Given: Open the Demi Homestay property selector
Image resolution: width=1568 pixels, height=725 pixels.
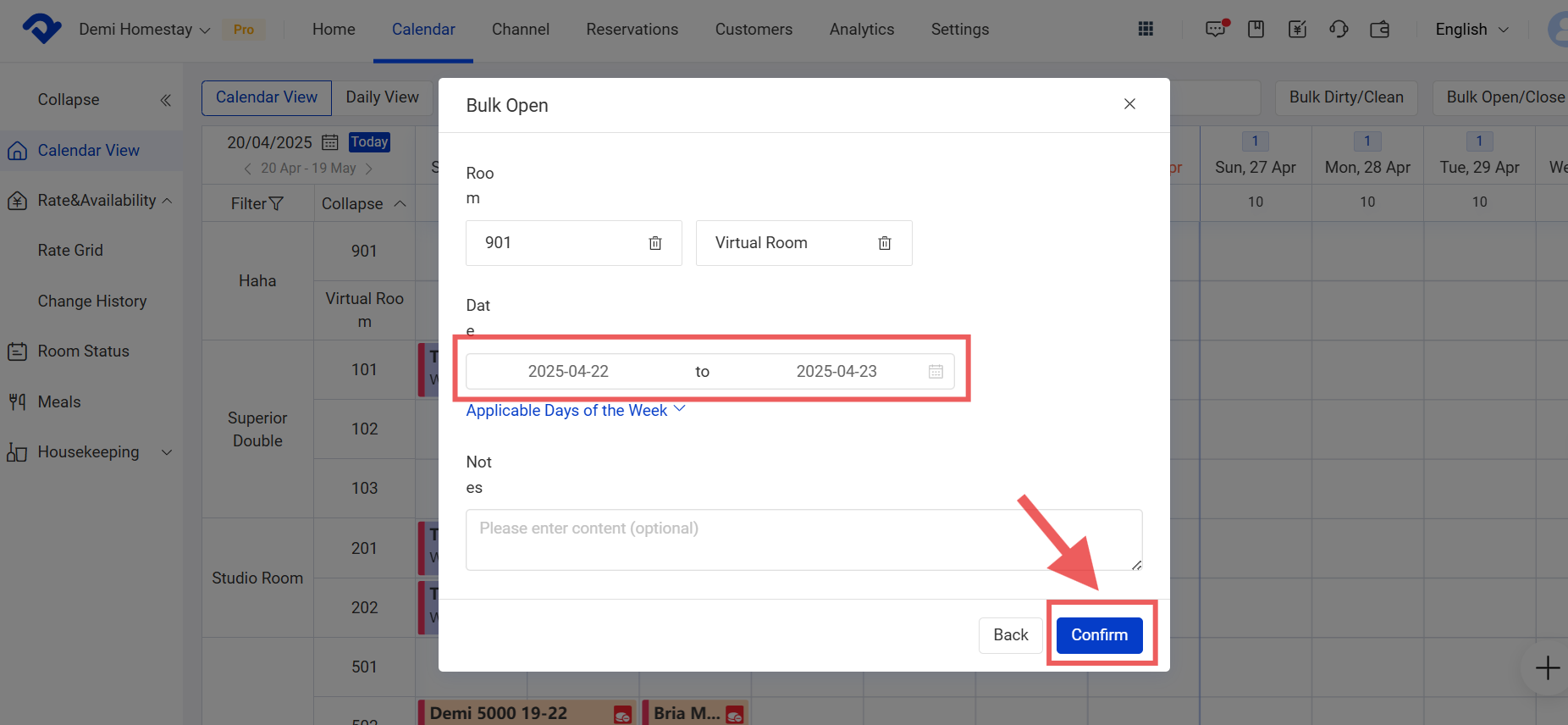Looking at the screenshot, I should (x=144, y=30).
